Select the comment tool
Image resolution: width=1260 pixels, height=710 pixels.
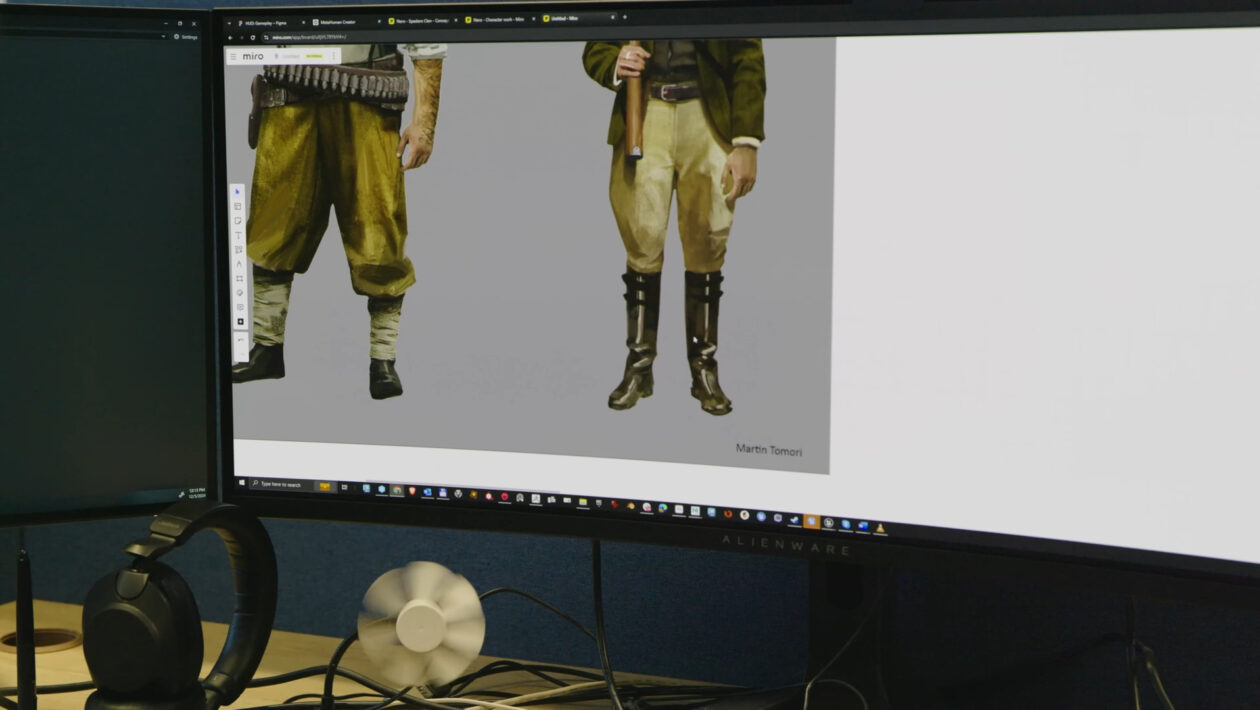click(239, 307)
